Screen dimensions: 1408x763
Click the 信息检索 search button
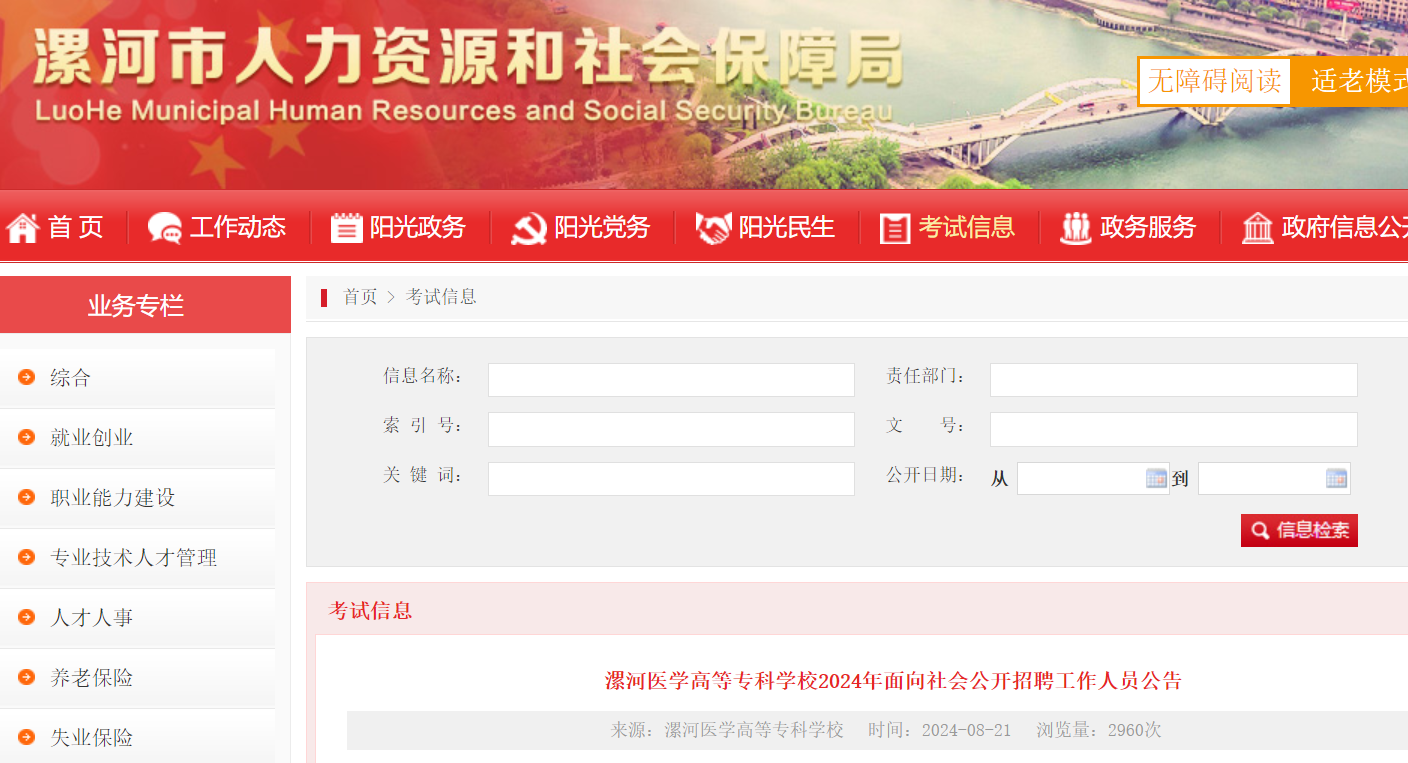[1299, 530]
